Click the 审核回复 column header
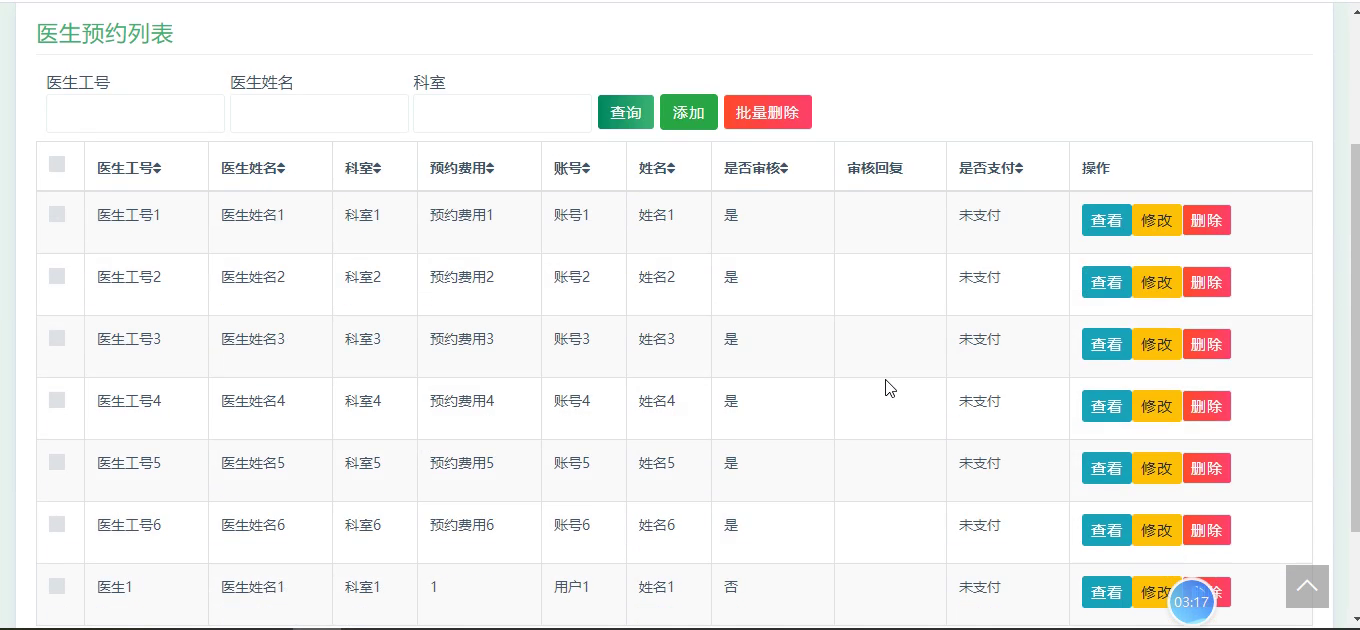The height and width of the screenshot is (630, 1360). [x=875, y=168]
